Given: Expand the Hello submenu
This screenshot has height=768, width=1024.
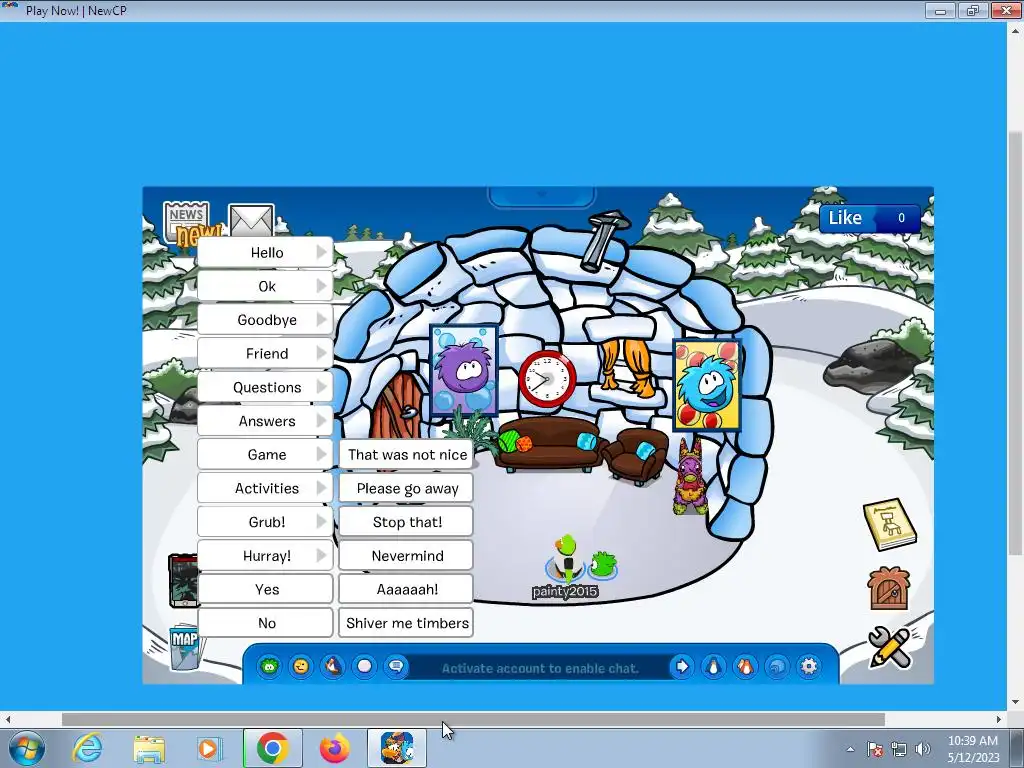Looking at the screenshot, I should (x=265, y=252).
